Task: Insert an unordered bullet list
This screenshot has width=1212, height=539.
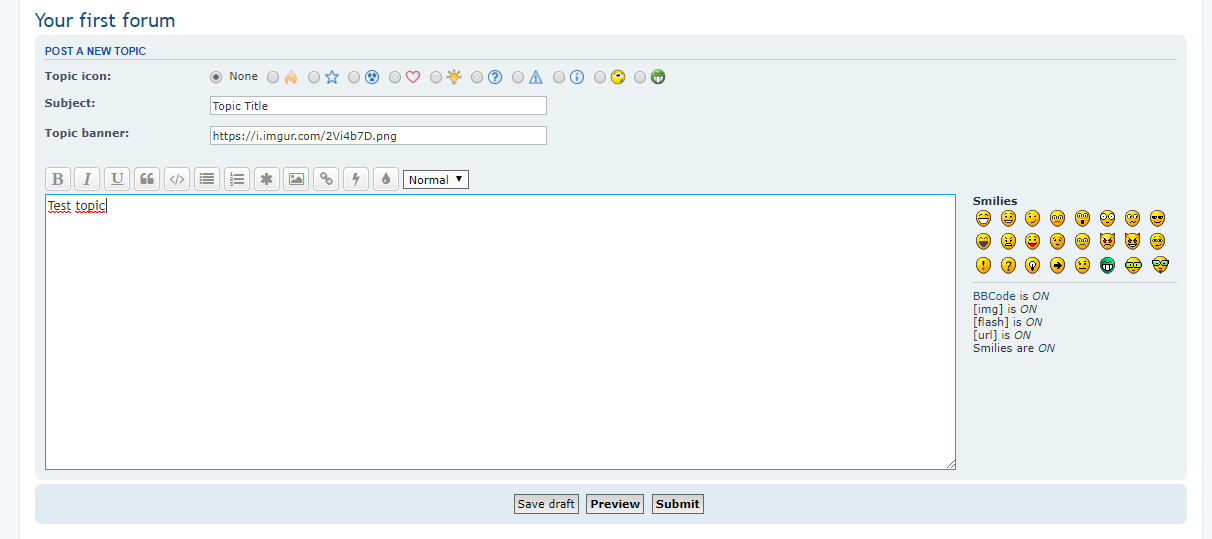Action: (x=207, y=179)
